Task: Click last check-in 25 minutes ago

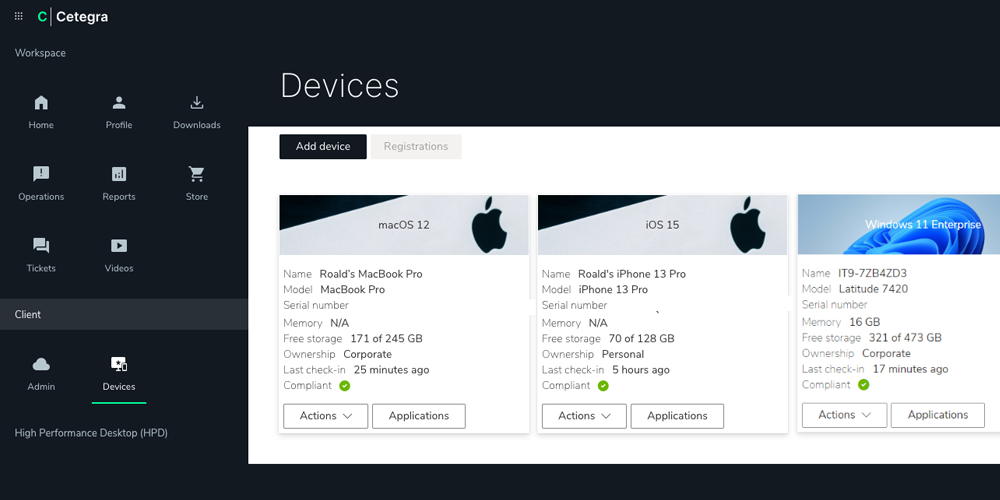Action: click(392, 370)
